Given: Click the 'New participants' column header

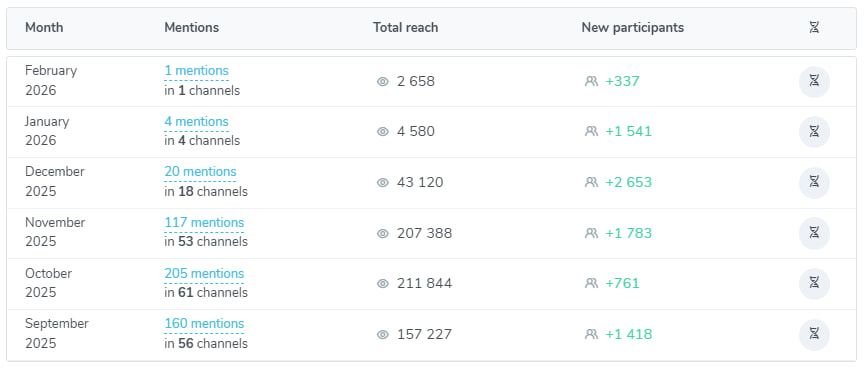Looking at the screenshot, I should pos(633,28).
